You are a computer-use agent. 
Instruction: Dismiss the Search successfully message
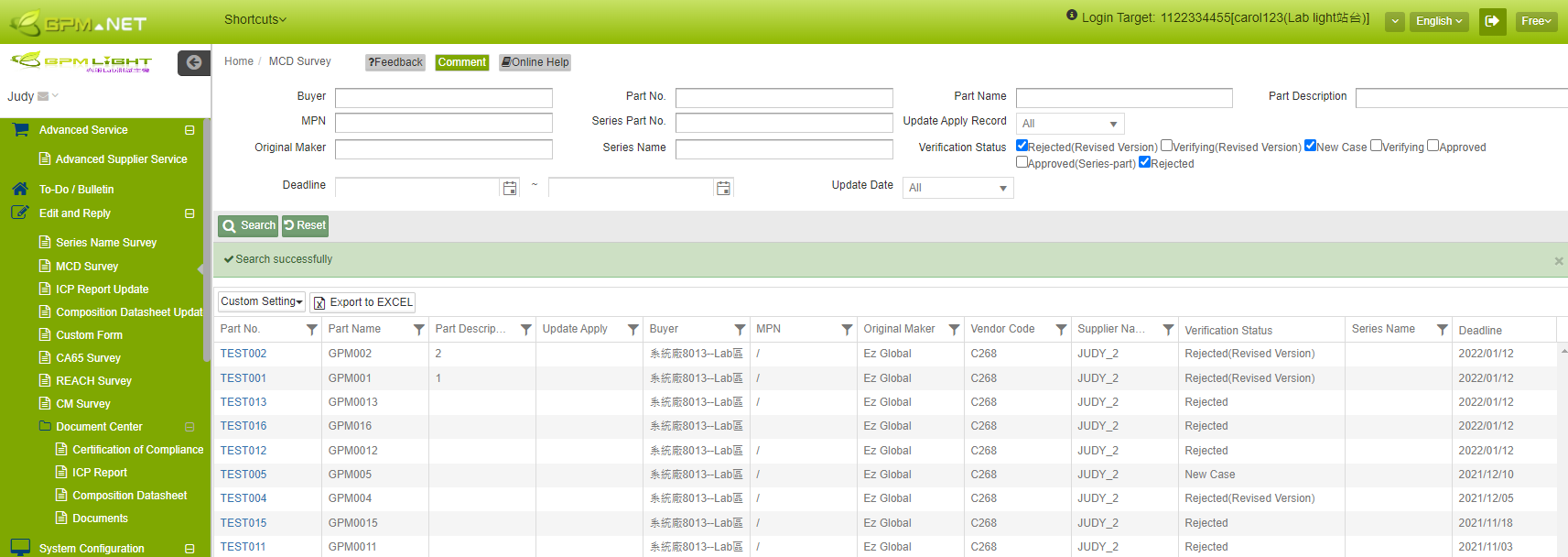point(1559,261)
